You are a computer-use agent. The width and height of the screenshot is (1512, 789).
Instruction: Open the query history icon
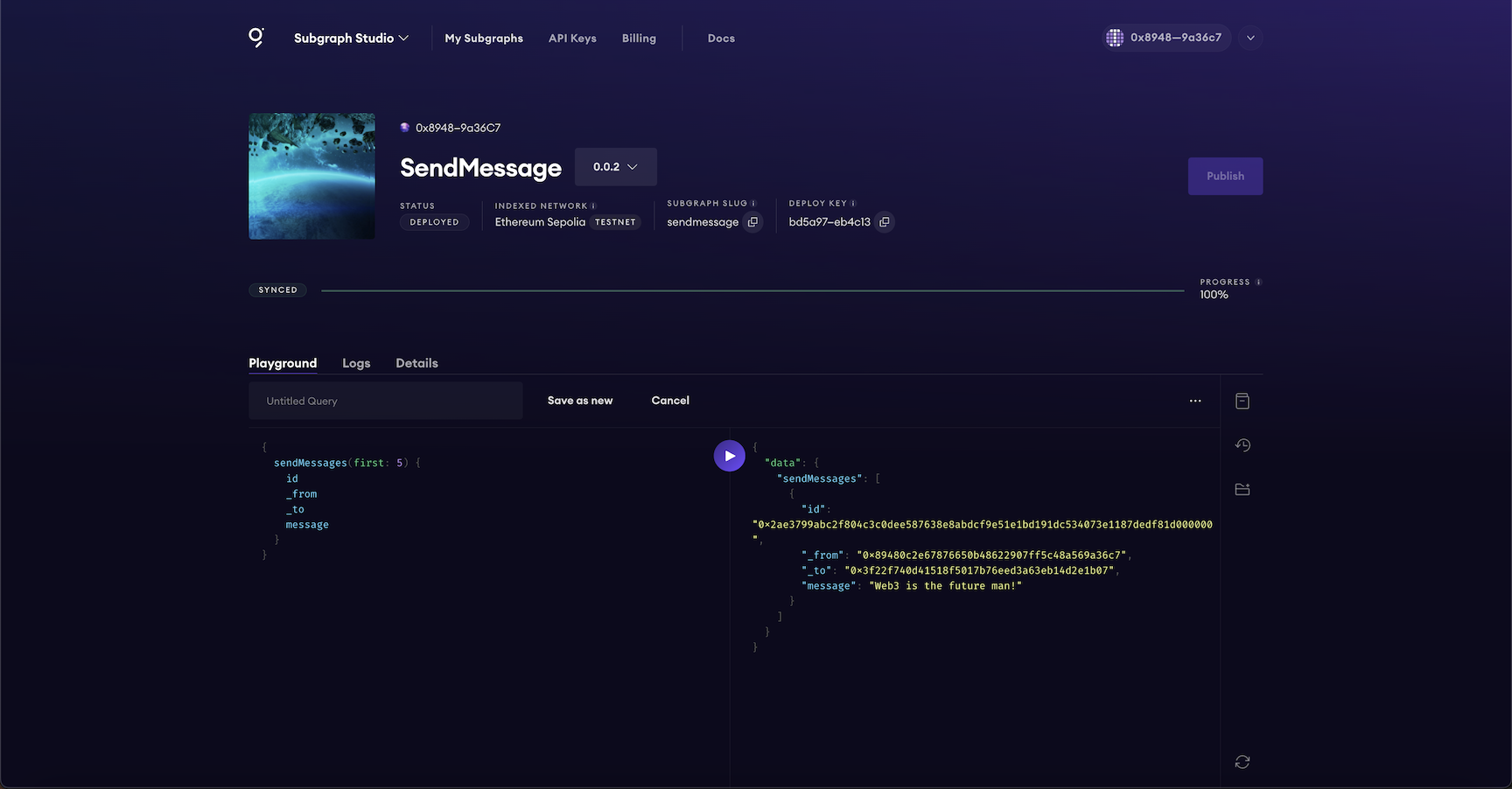pos(1242,445)
